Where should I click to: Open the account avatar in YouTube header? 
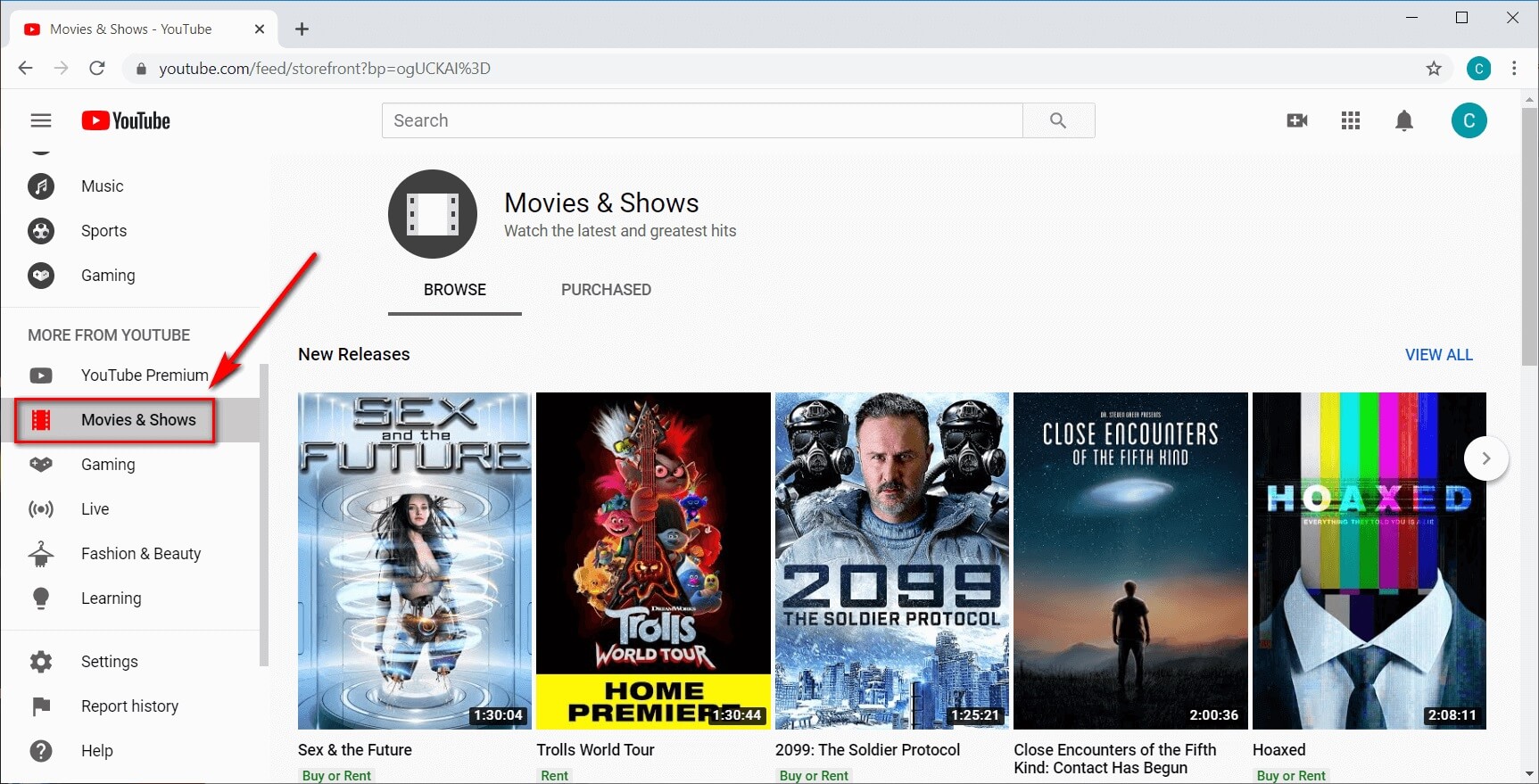click(x=1469, y=120)
